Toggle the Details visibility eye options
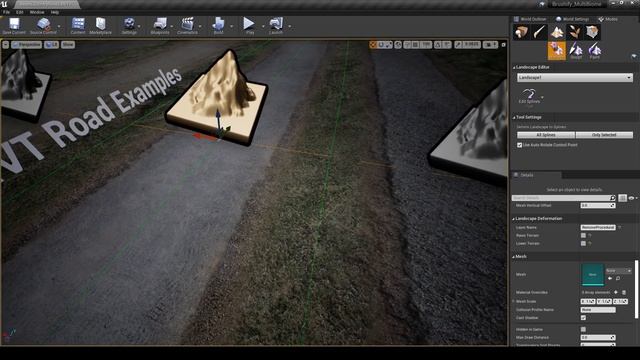The width and height of the screenshot is (640, 360). click(633, 198)
